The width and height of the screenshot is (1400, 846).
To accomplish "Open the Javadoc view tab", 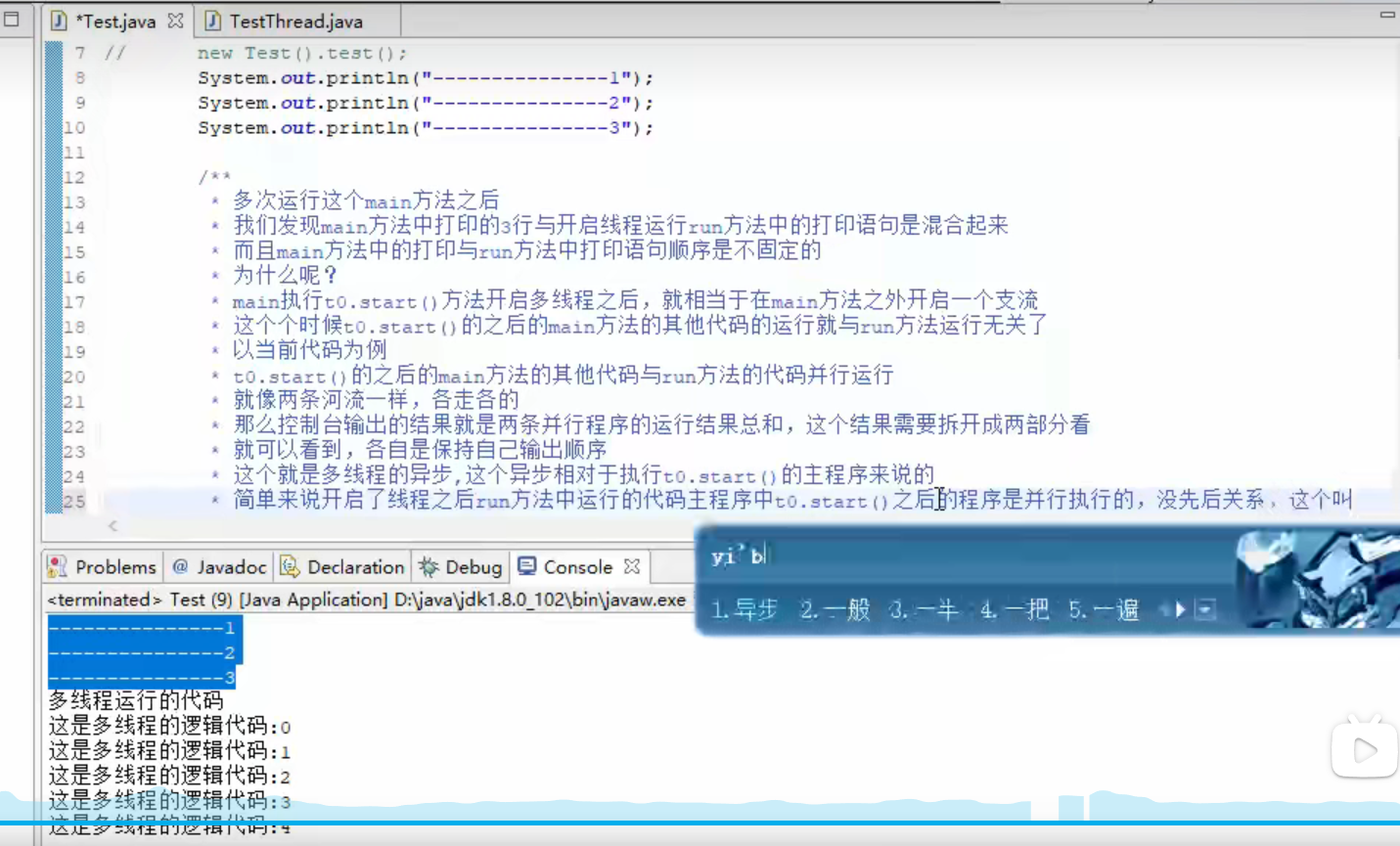I will [219, 567].
